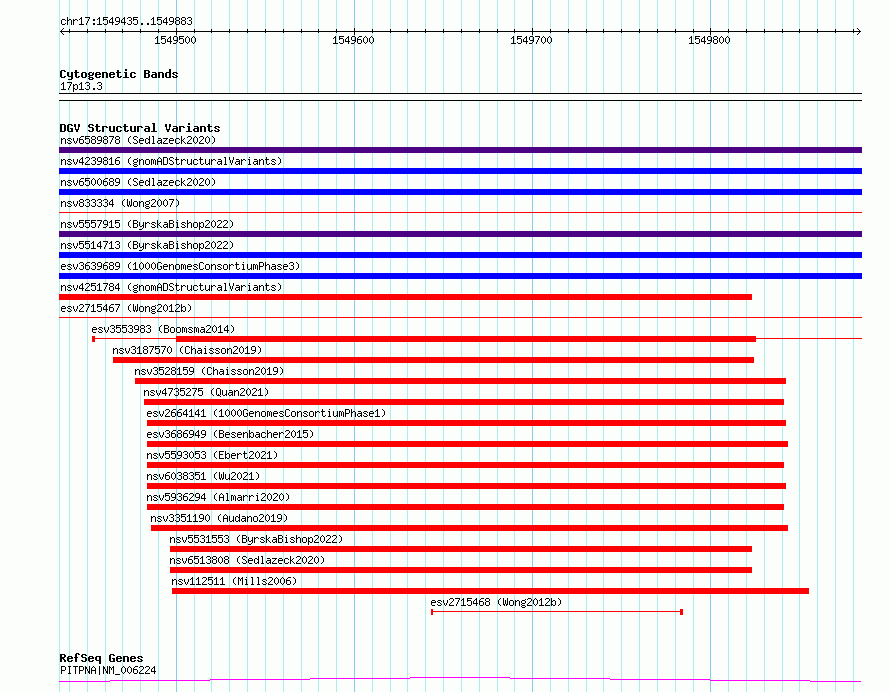Click the 1549600 ruler position
This screenshot has height=692, width=890.
click(353, 40)
